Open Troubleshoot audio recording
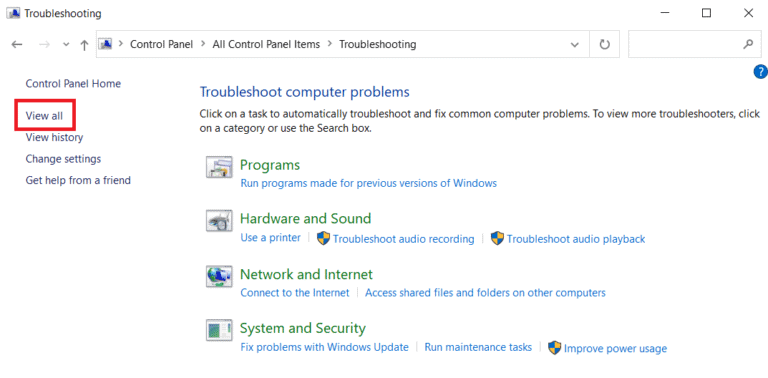 point(404,239)
